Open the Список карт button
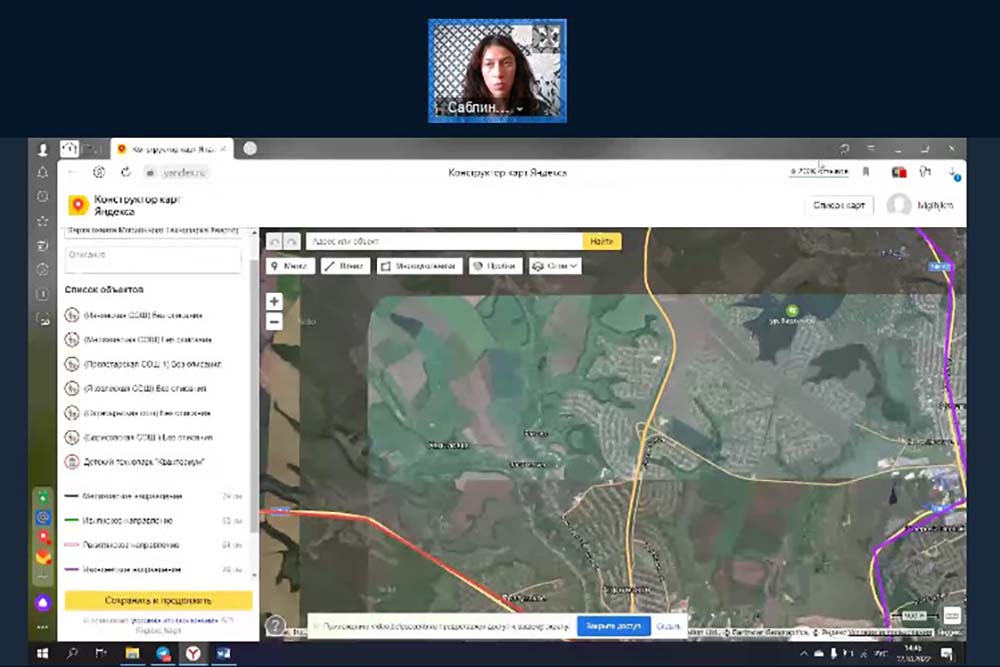This screenshot has width=1000, height=667. pyautogui.click(x=839, y=205)
